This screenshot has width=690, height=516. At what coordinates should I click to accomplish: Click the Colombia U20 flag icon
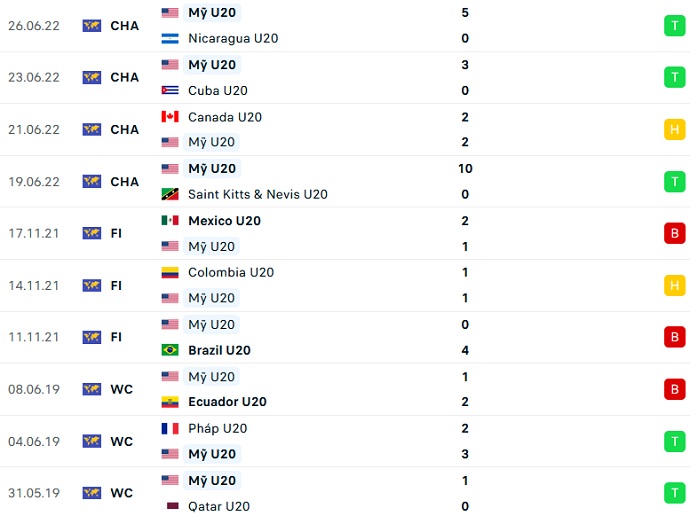pos(170,272)
